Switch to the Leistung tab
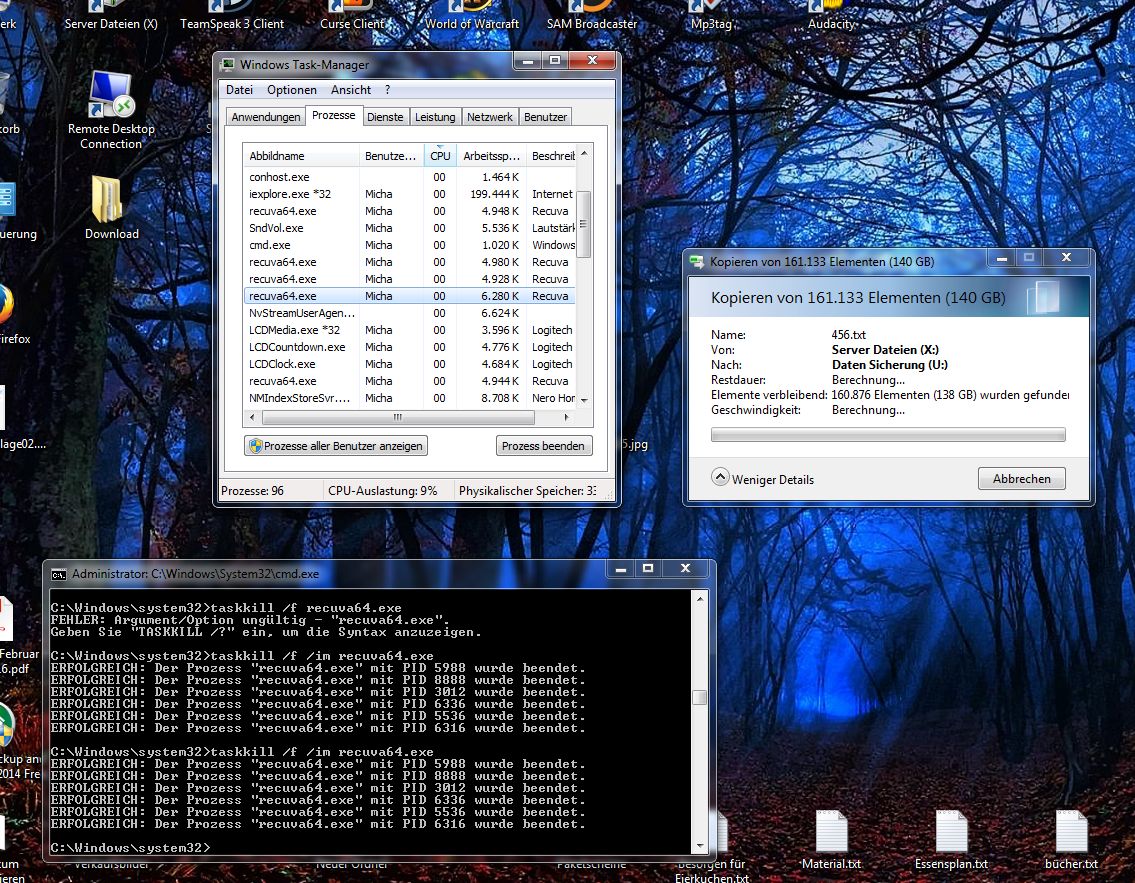The image size is (1135, 883). tap(435, 117)
